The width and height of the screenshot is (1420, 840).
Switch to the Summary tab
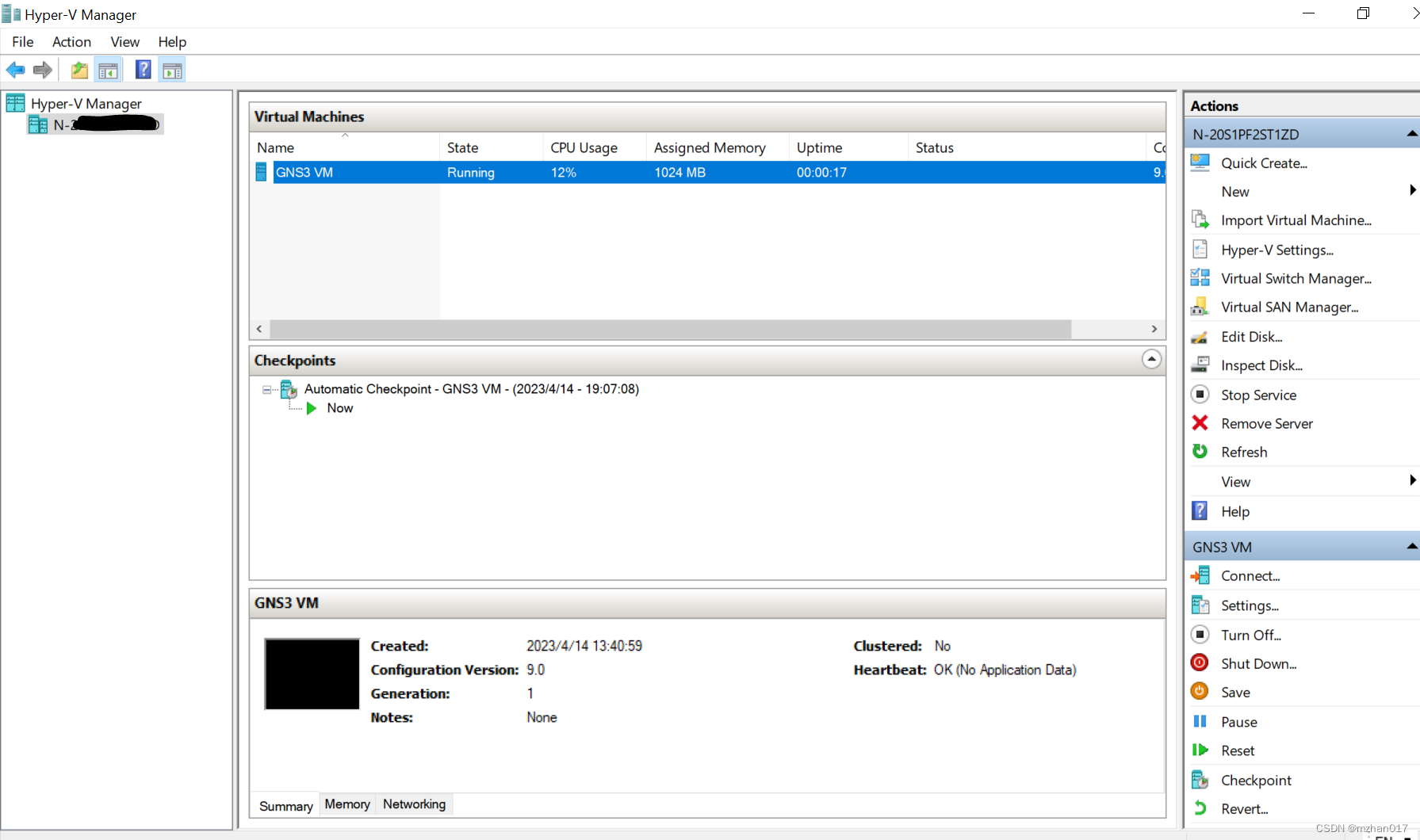coord(285,806)
